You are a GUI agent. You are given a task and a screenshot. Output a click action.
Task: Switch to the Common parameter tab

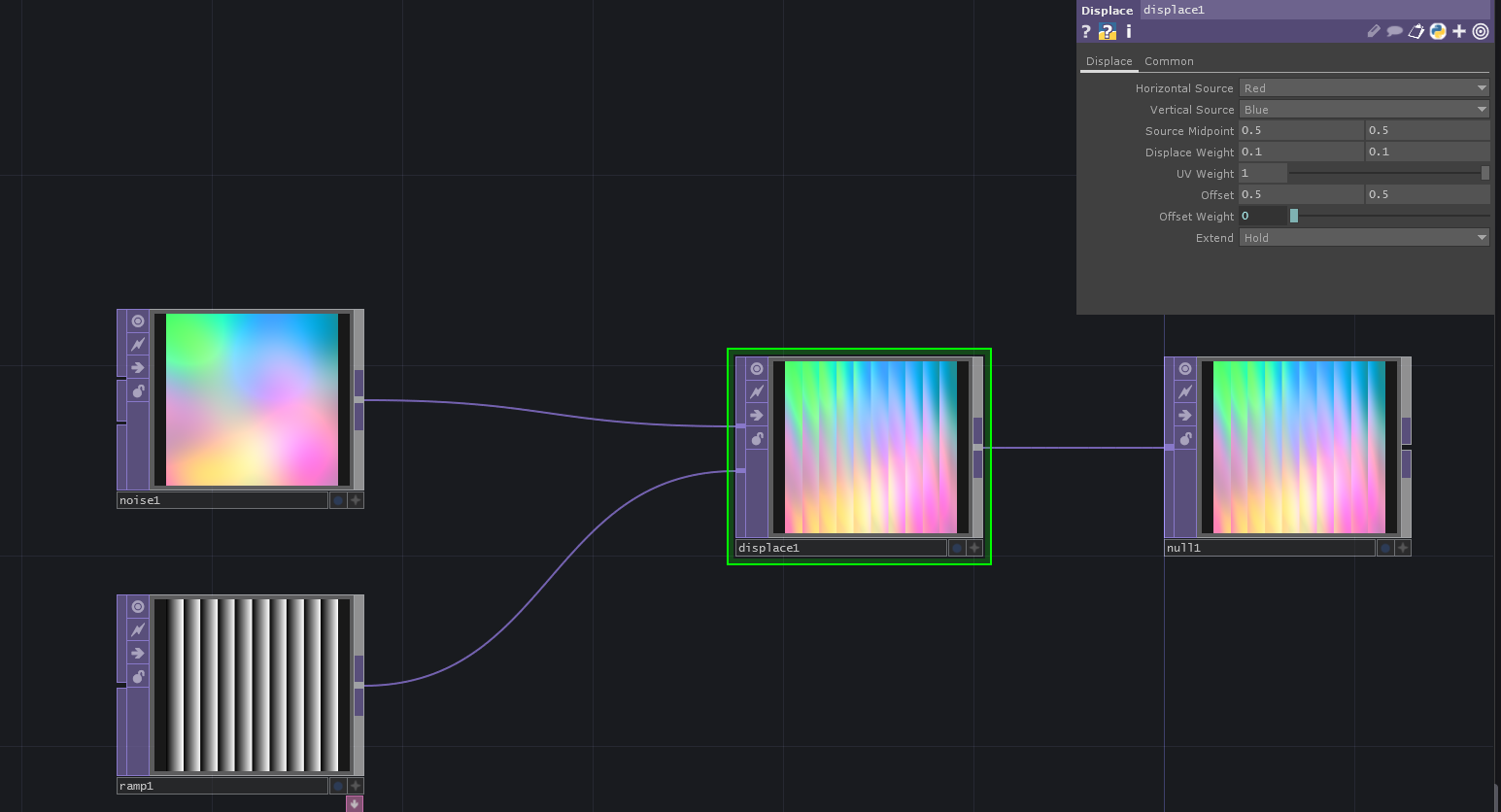(x=1169, y=61)
